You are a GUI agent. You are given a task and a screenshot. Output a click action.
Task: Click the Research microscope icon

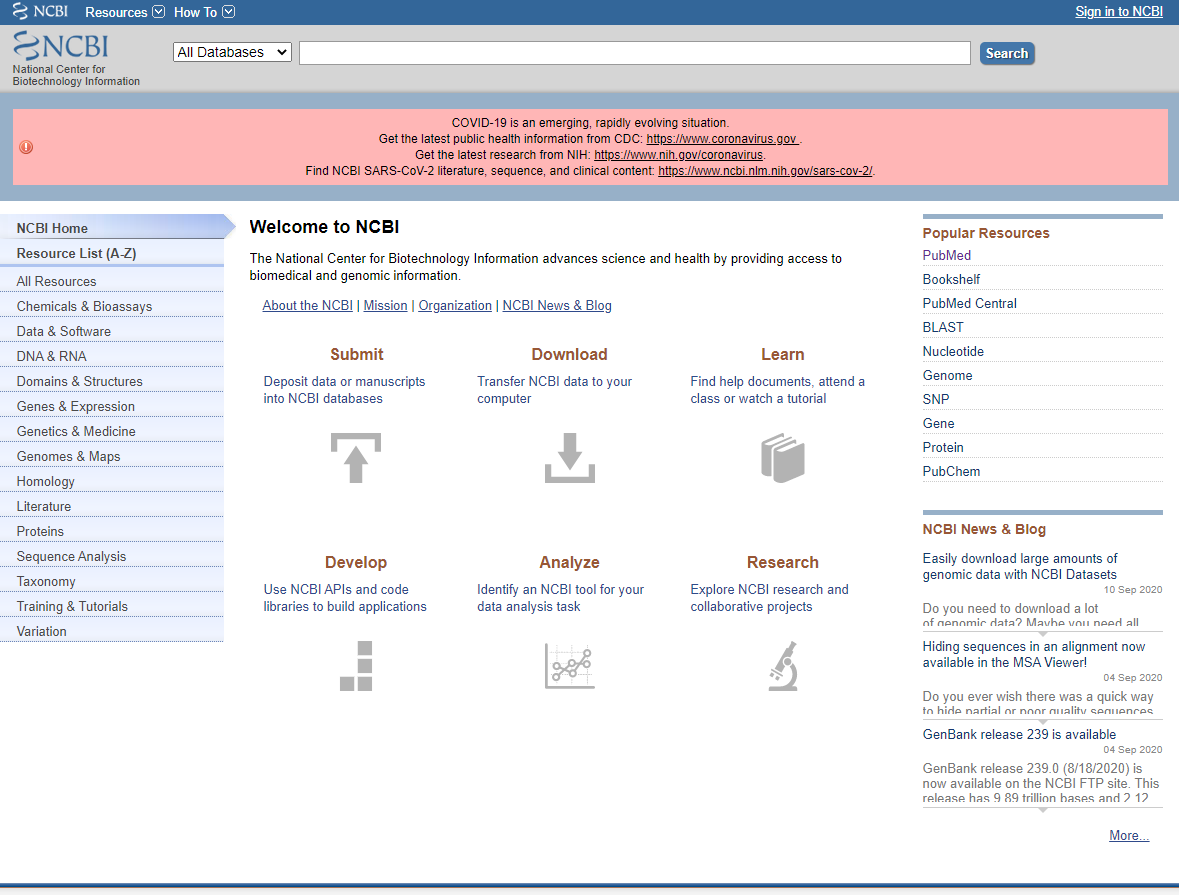click(783, 666)
